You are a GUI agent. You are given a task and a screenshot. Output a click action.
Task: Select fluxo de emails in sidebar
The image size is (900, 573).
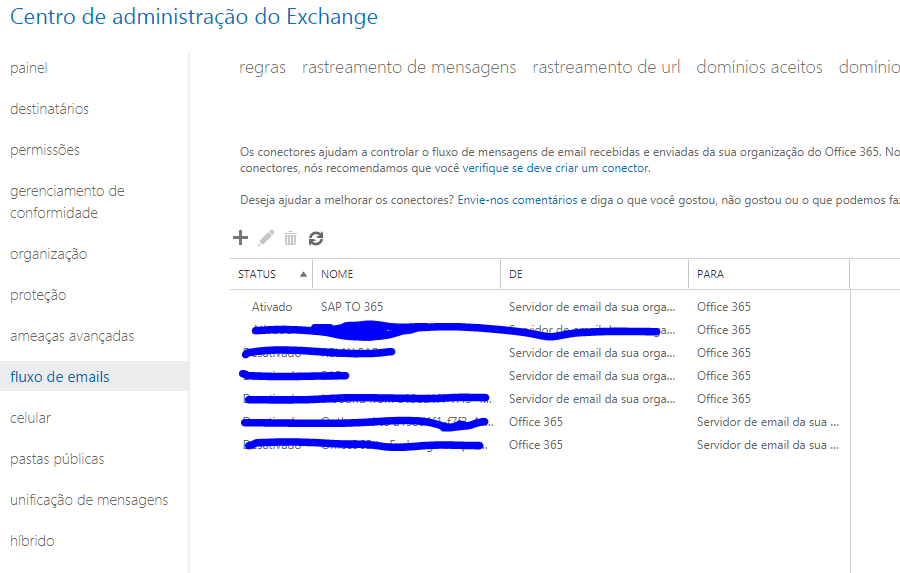[x=94, y=376]
